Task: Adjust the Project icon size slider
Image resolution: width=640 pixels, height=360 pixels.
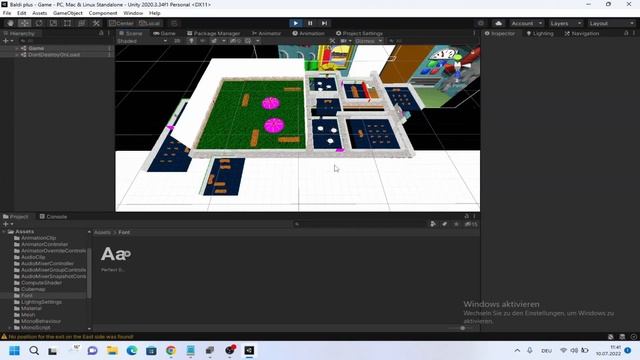Action: pos(462,328)
